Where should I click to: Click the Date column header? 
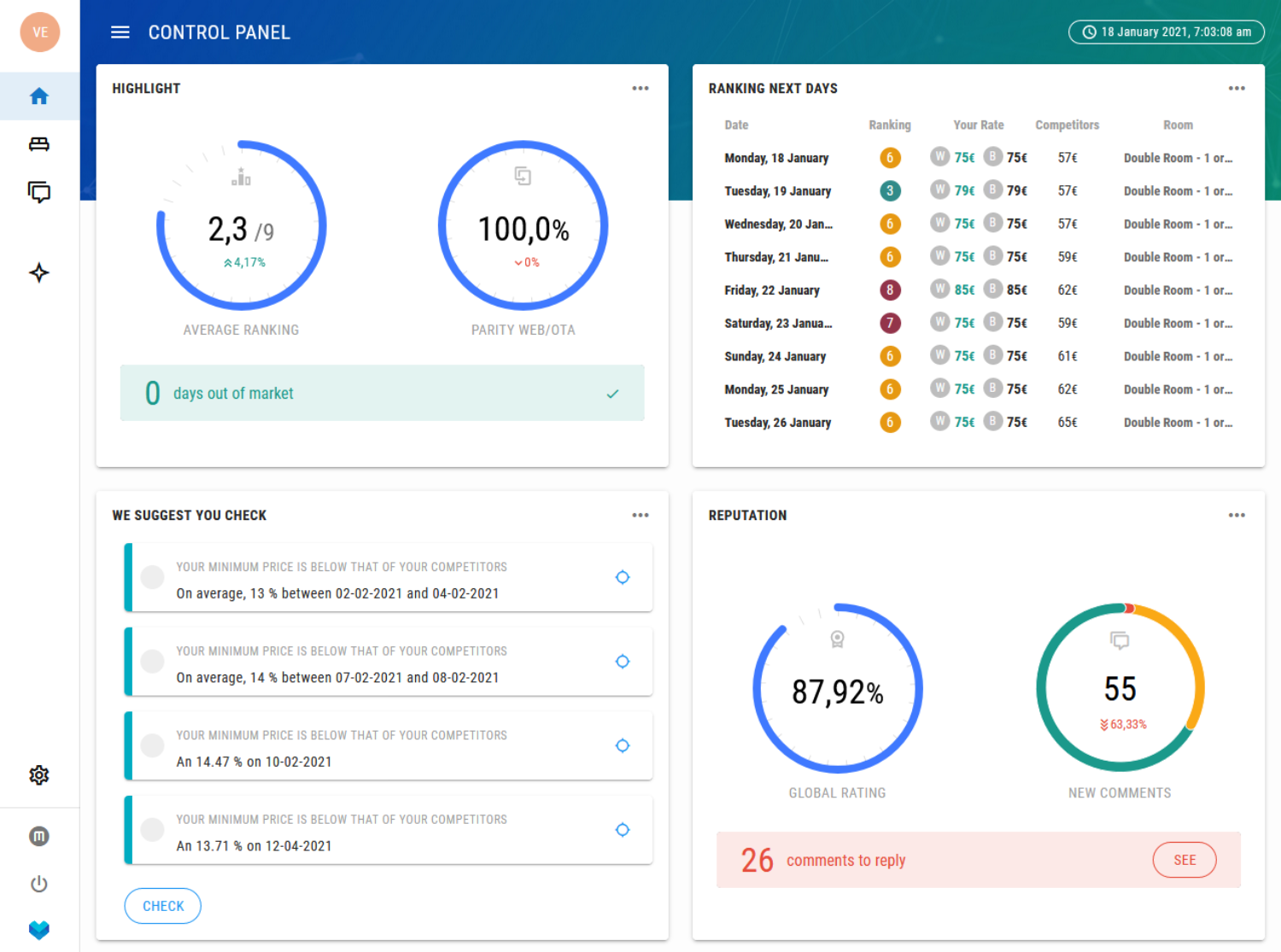[x=736, y=126]
